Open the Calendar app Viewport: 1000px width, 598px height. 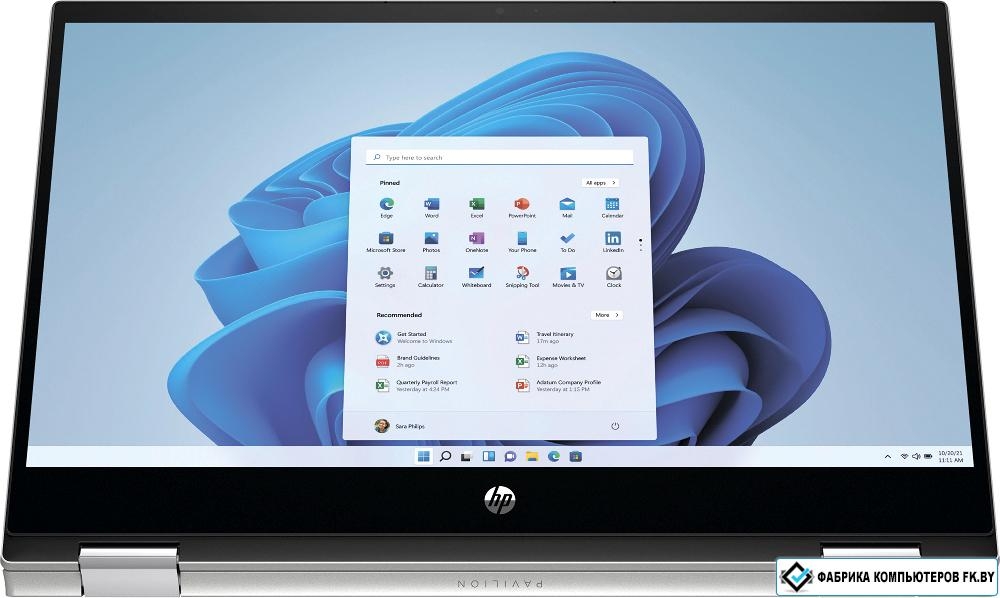point(612,207)
